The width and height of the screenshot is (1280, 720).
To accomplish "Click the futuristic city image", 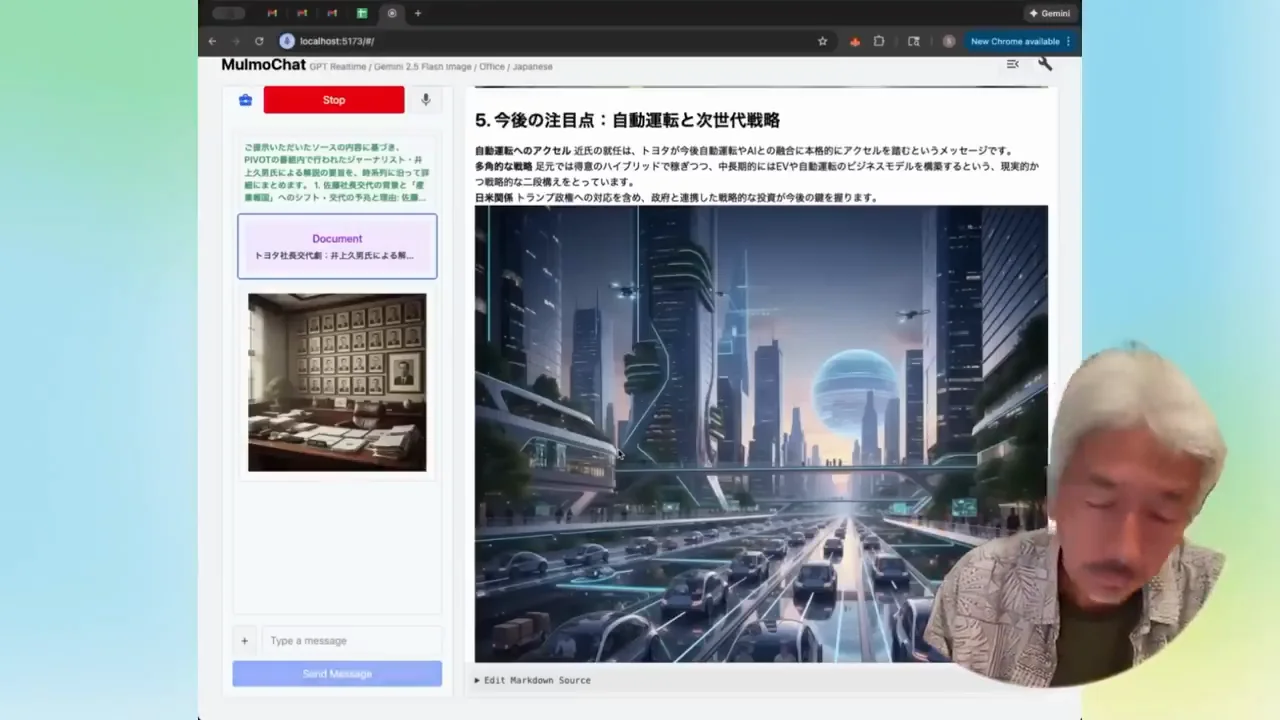I will (x=761, y=433).
